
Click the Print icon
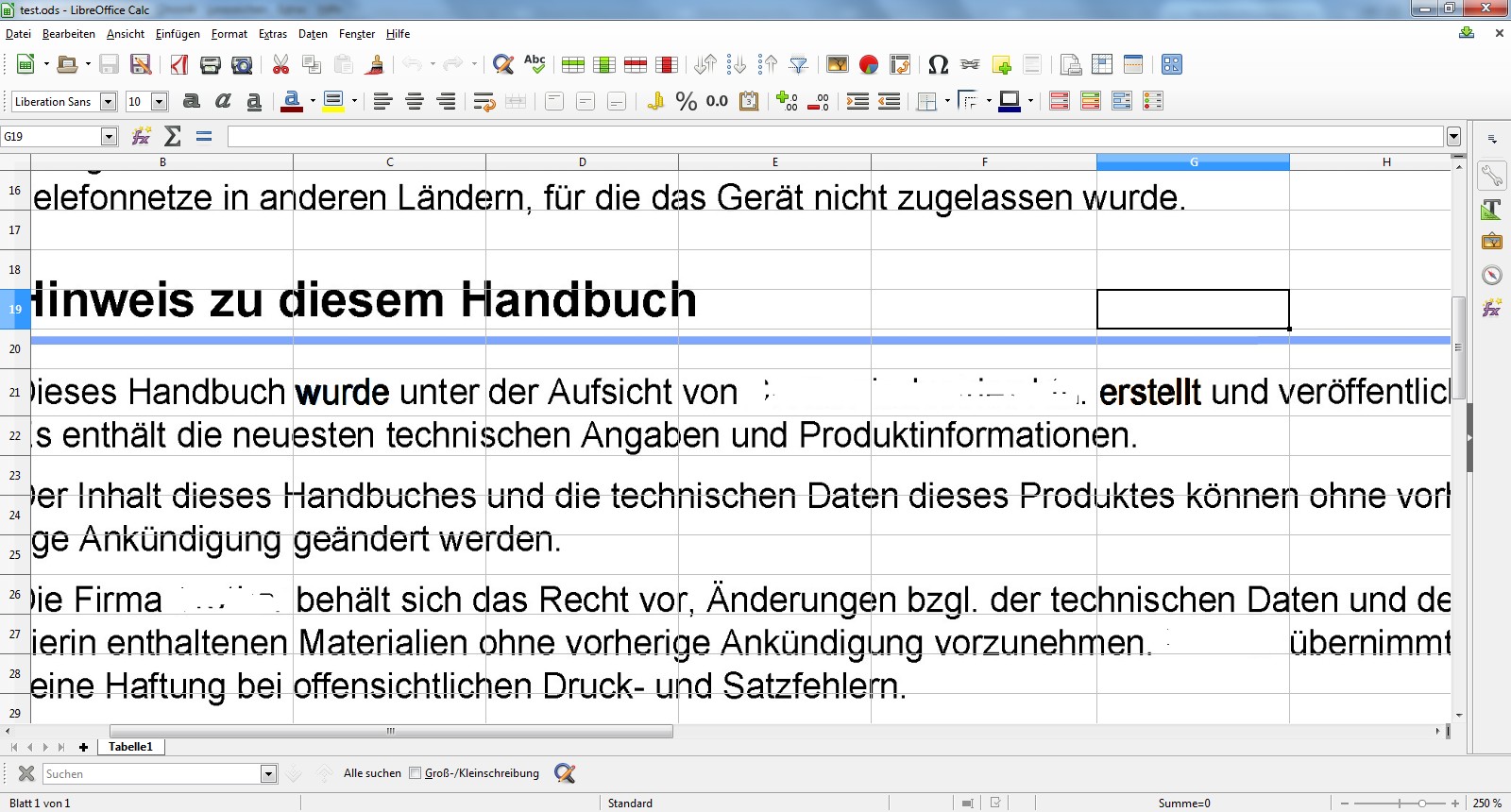pos(211,64)
